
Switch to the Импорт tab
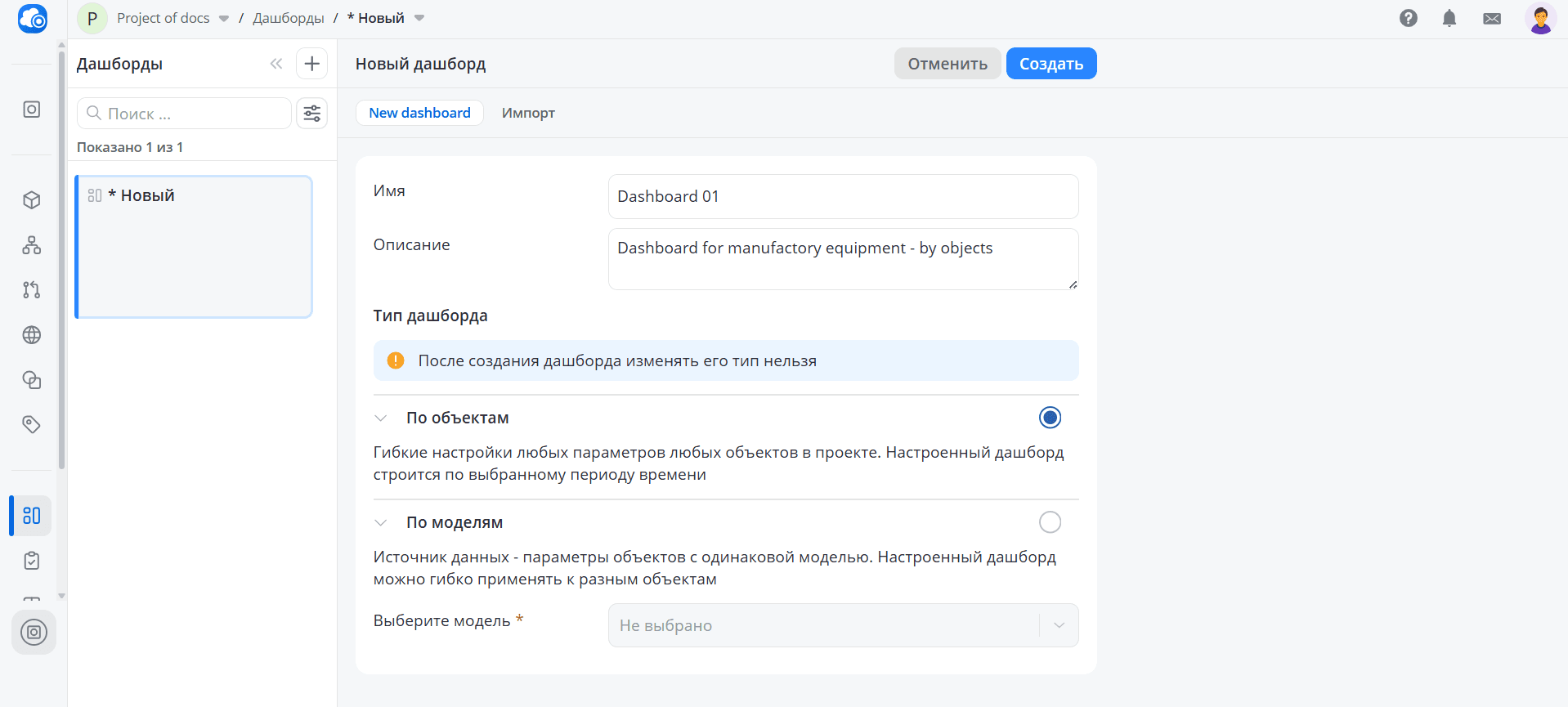tap(528, 113)
